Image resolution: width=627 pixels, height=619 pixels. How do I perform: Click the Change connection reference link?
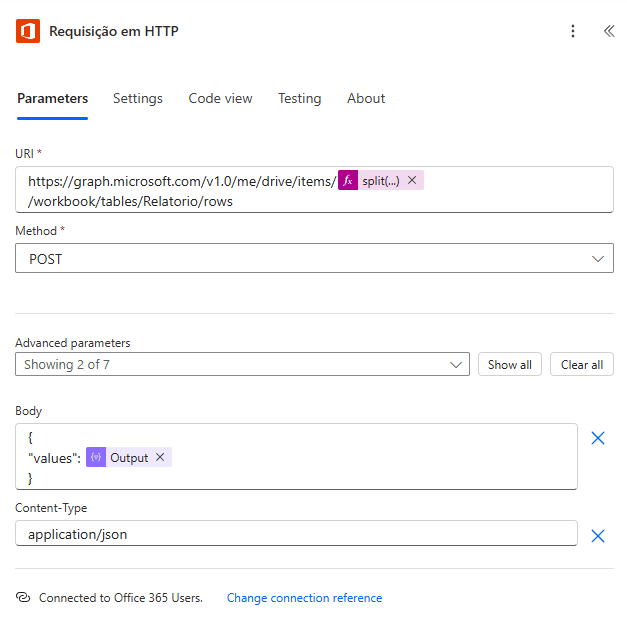pyautogui.click(x=304, y=598)
